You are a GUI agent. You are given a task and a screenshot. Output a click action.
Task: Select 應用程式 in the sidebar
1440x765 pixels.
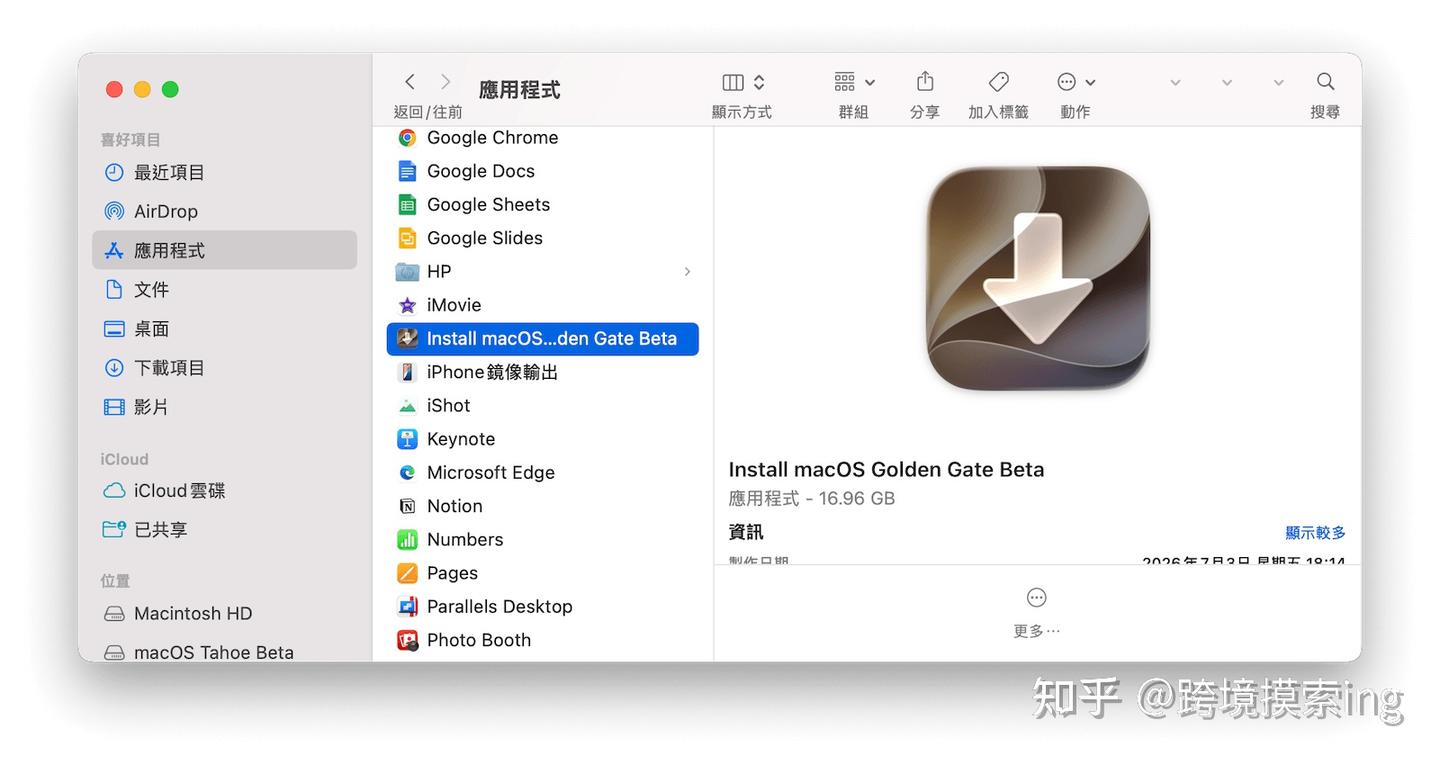[x=224, y=250]
